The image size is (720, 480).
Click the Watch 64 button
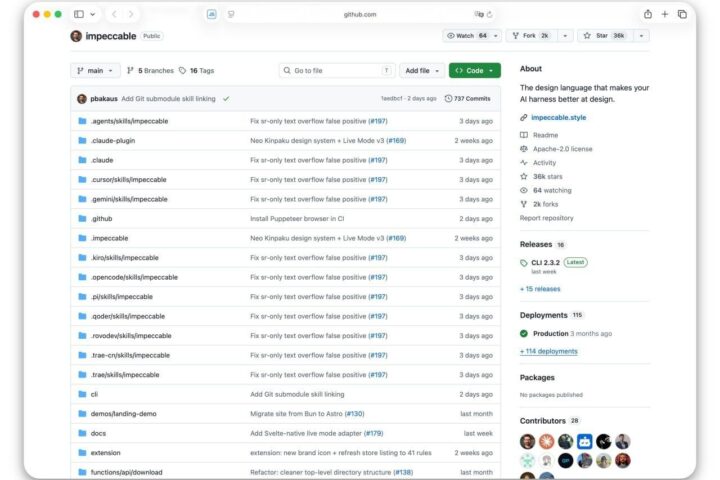pyautogui.click(x=467, y=35)
